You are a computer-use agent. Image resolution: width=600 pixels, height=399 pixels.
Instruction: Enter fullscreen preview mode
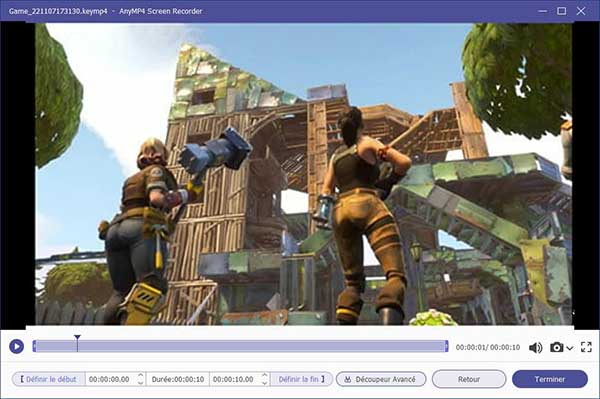pos(586,347)
